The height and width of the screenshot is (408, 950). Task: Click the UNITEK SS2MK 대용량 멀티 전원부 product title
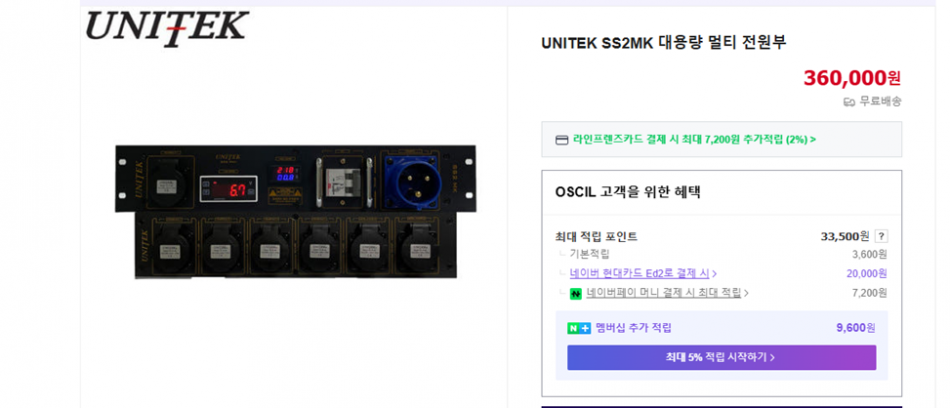pos(663,42)
